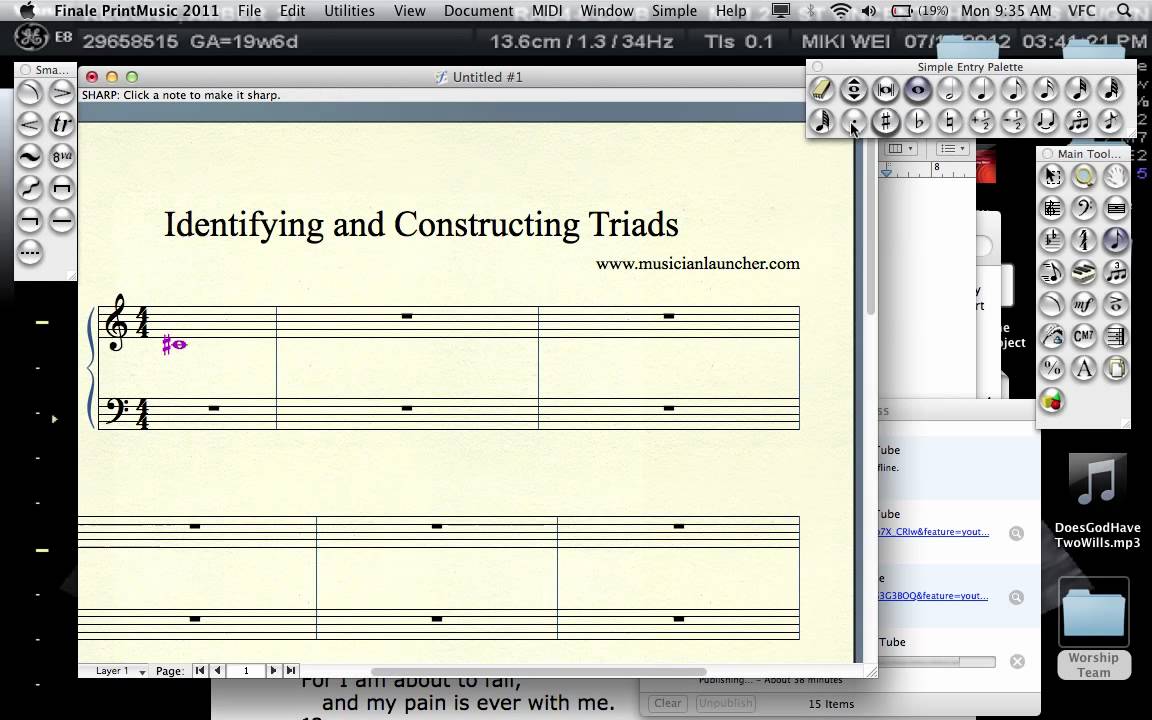
Task: Select the Tuplet tool in Main Tool palette
Action: [1115, 273]
